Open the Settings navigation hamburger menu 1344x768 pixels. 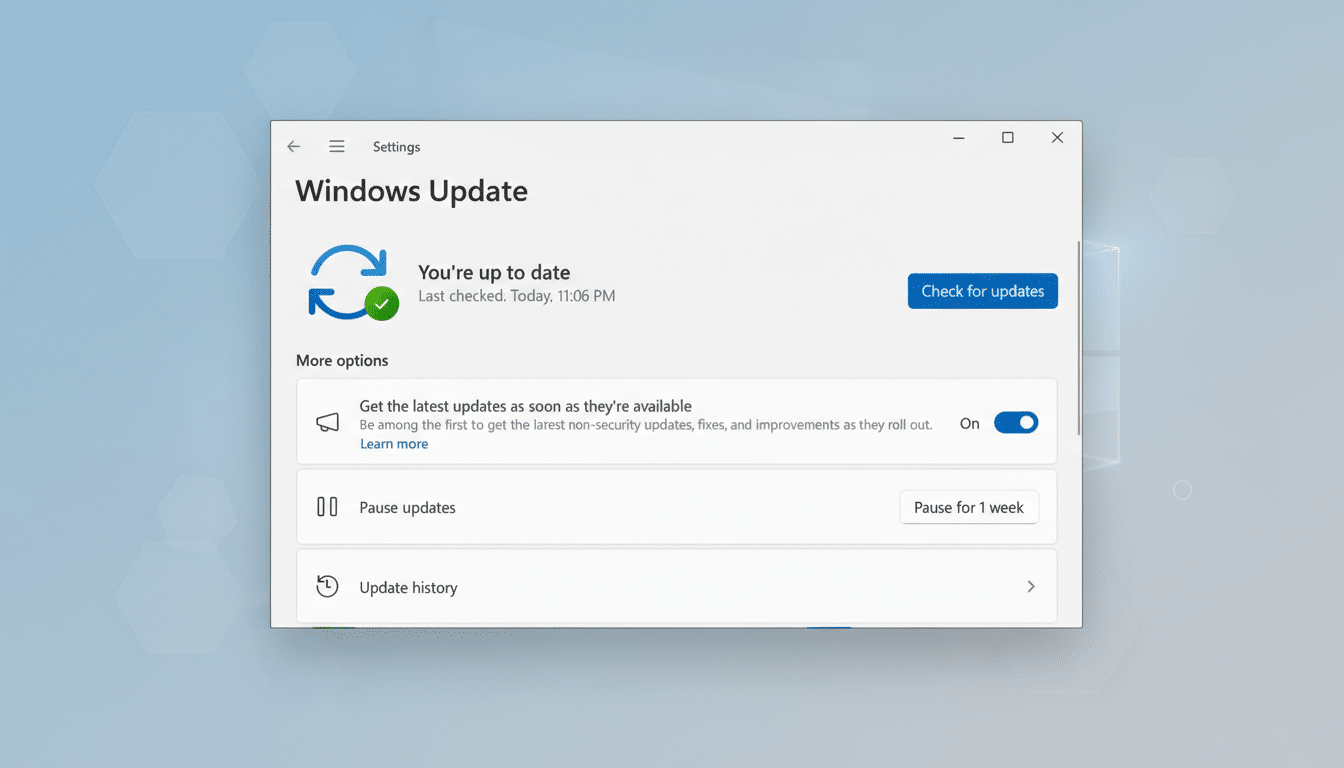point(336,146)
